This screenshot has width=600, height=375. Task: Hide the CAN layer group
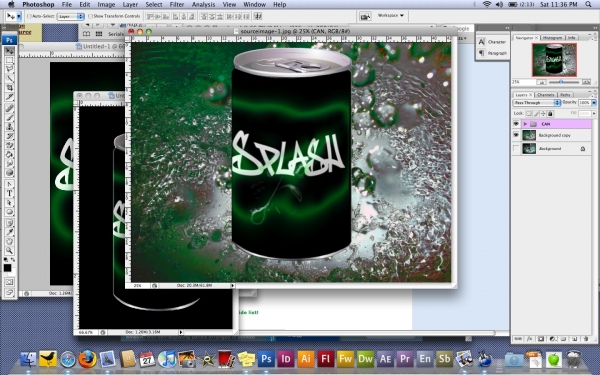516,124
